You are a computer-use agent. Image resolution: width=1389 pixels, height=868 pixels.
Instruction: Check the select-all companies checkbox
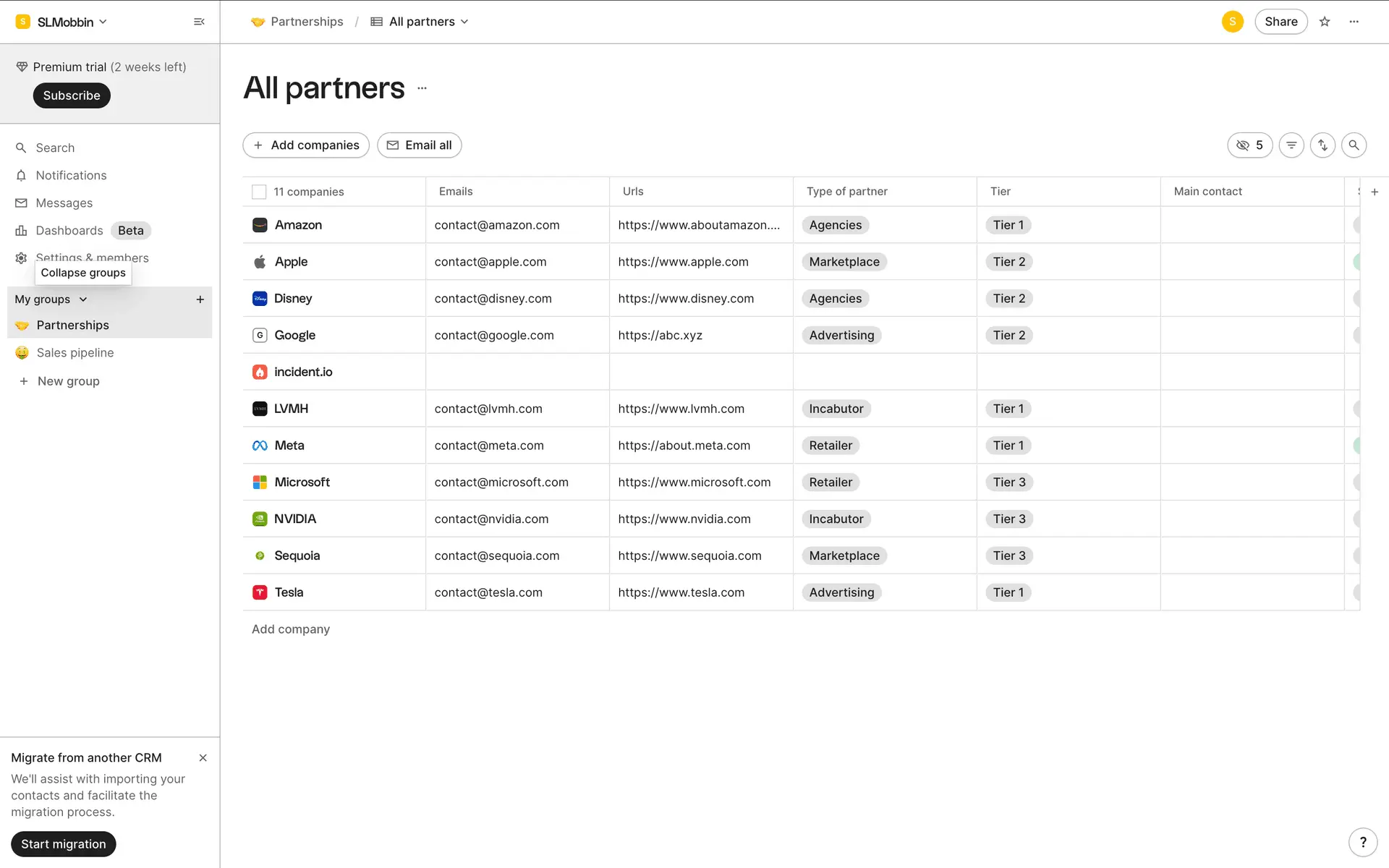click(259, 192)
